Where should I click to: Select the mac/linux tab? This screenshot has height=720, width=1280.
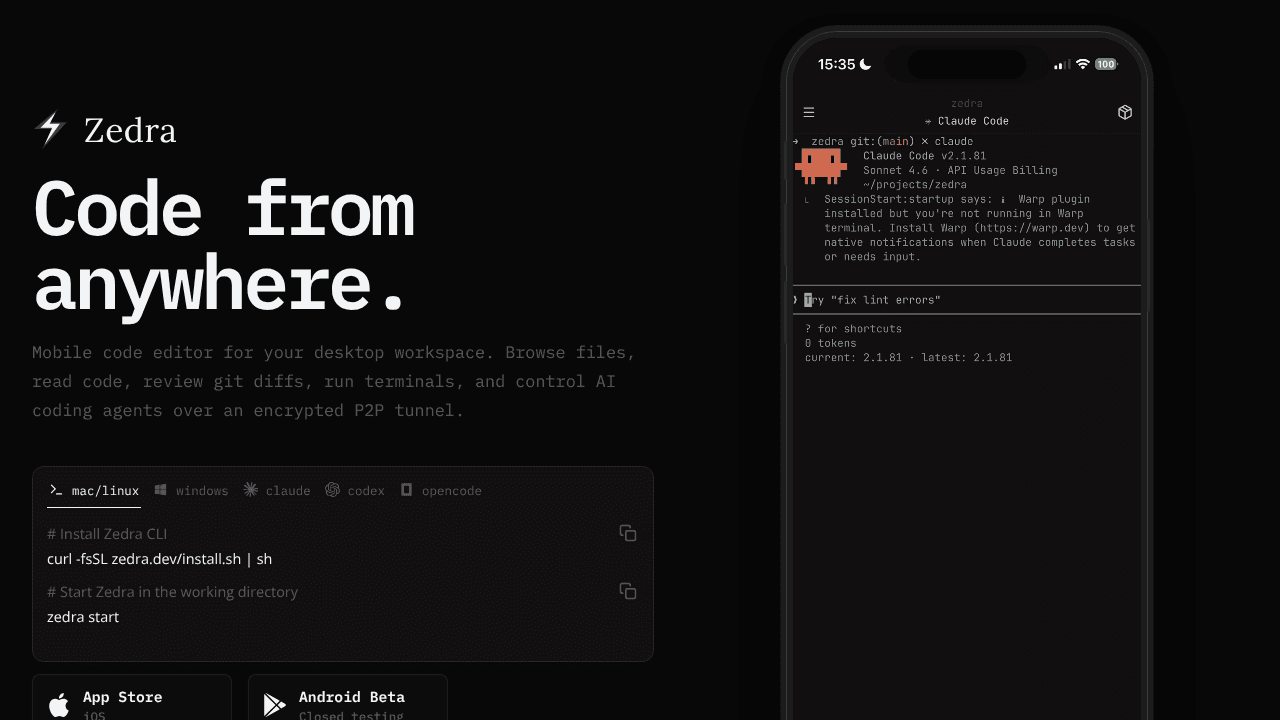coord(94,490)
